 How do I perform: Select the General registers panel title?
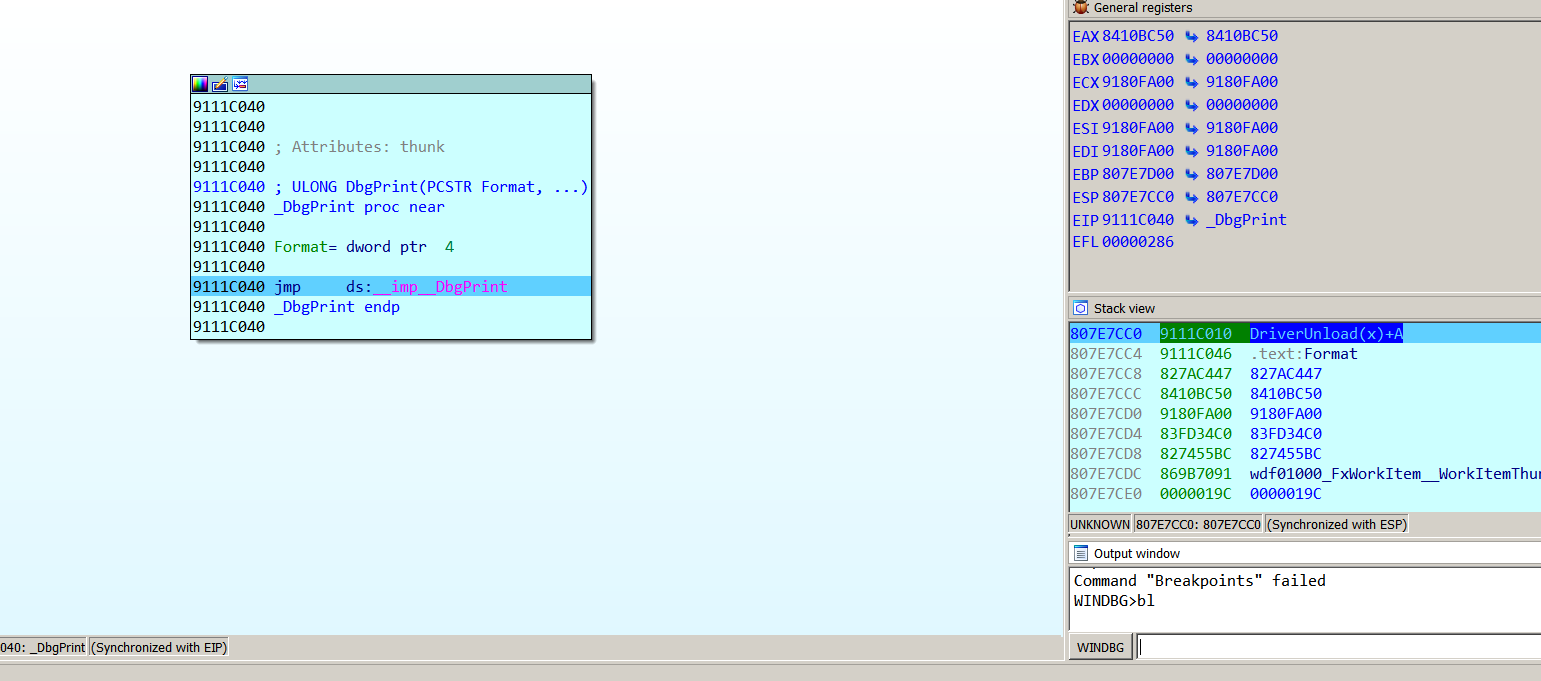(1143, 8)
